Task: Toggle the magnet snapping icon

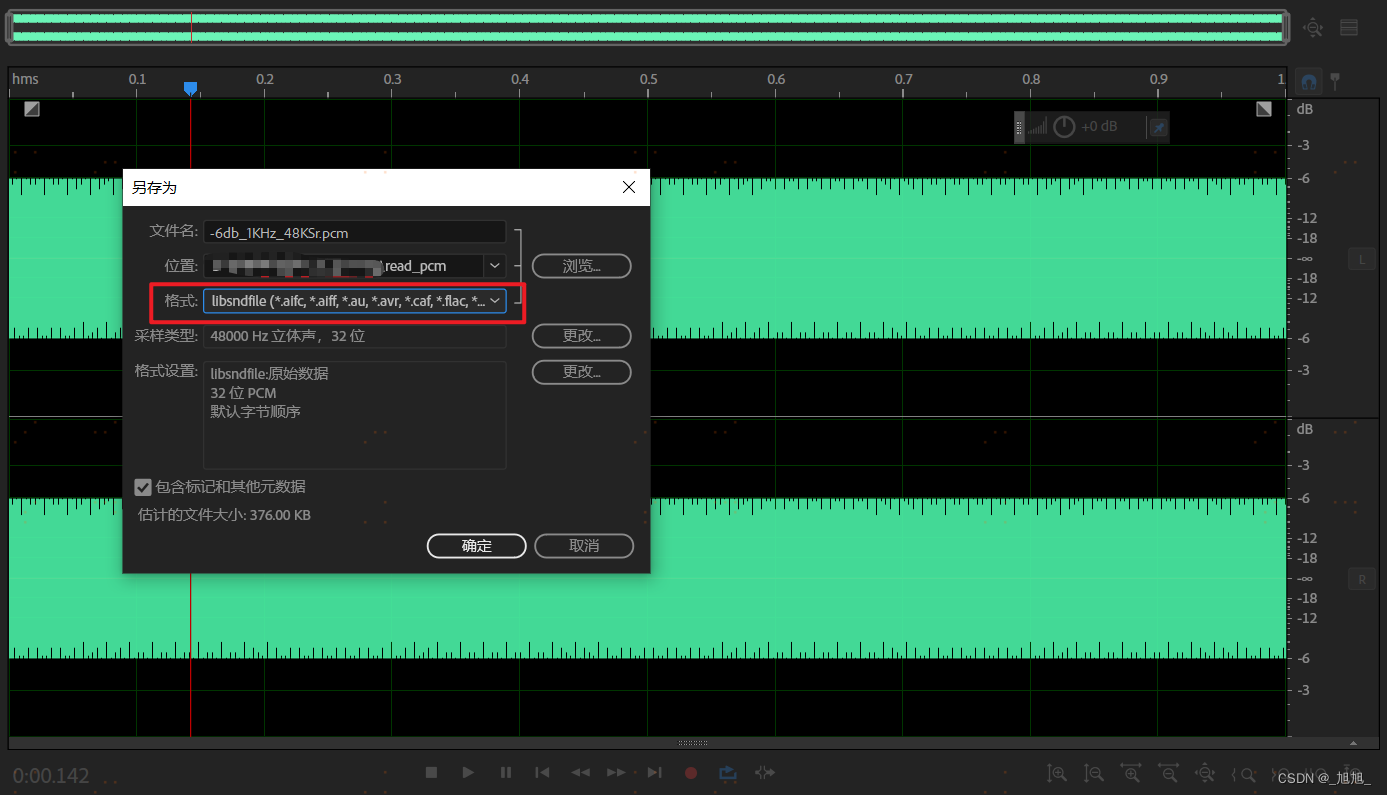Action: pos(1308,82)
